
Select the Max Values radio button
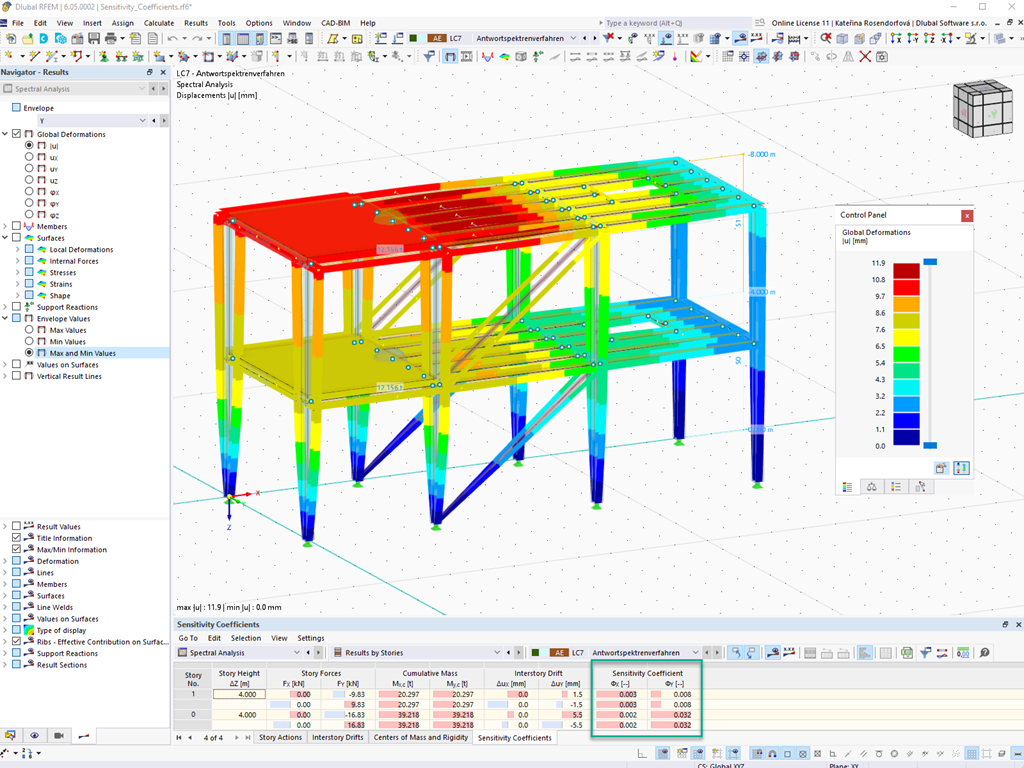(29, 330)
